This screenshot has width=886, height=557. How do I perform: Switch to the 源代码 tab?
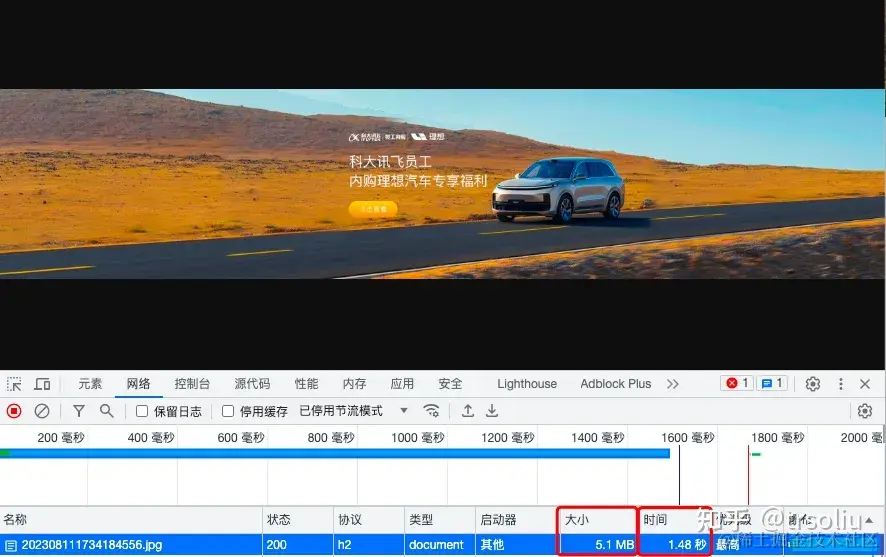pyautogui.click(x=252, y=384)
